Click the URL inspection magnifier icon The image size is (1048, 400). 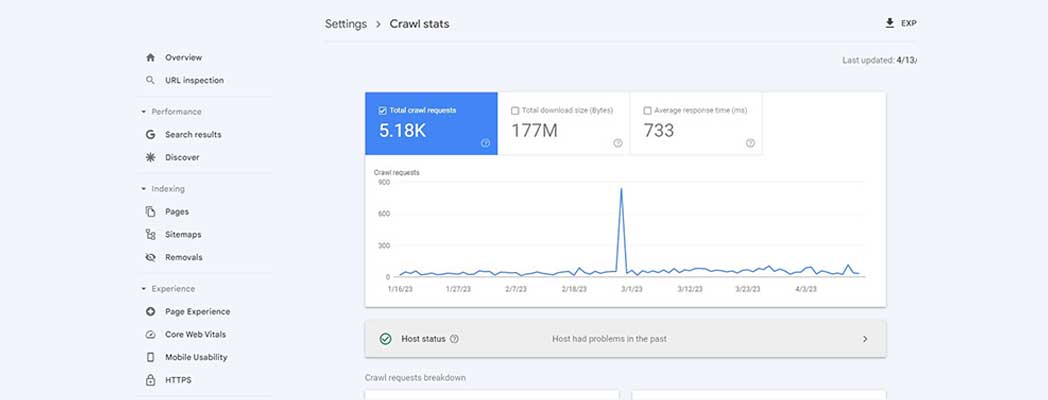150,80
